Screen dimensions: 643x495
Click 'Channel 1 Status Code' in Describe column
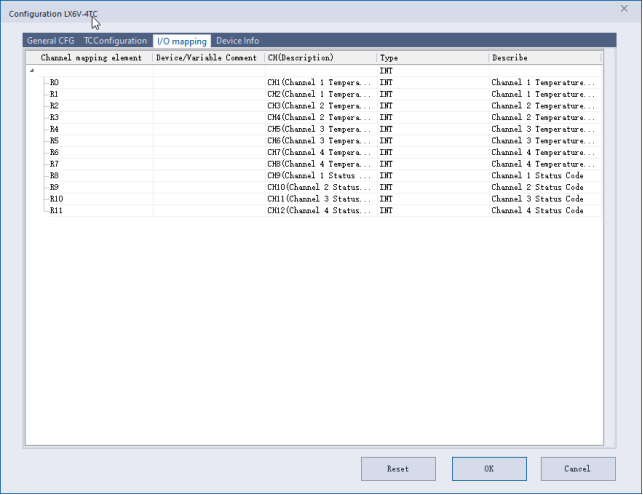537,176
